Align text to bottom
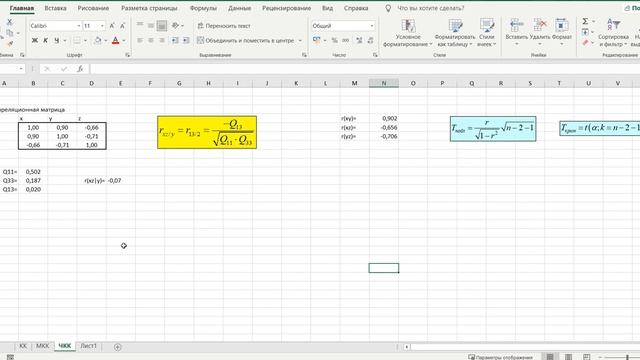The width and height of the screenshot is (640, 360). pyautogui.click(x=162, y=26)
